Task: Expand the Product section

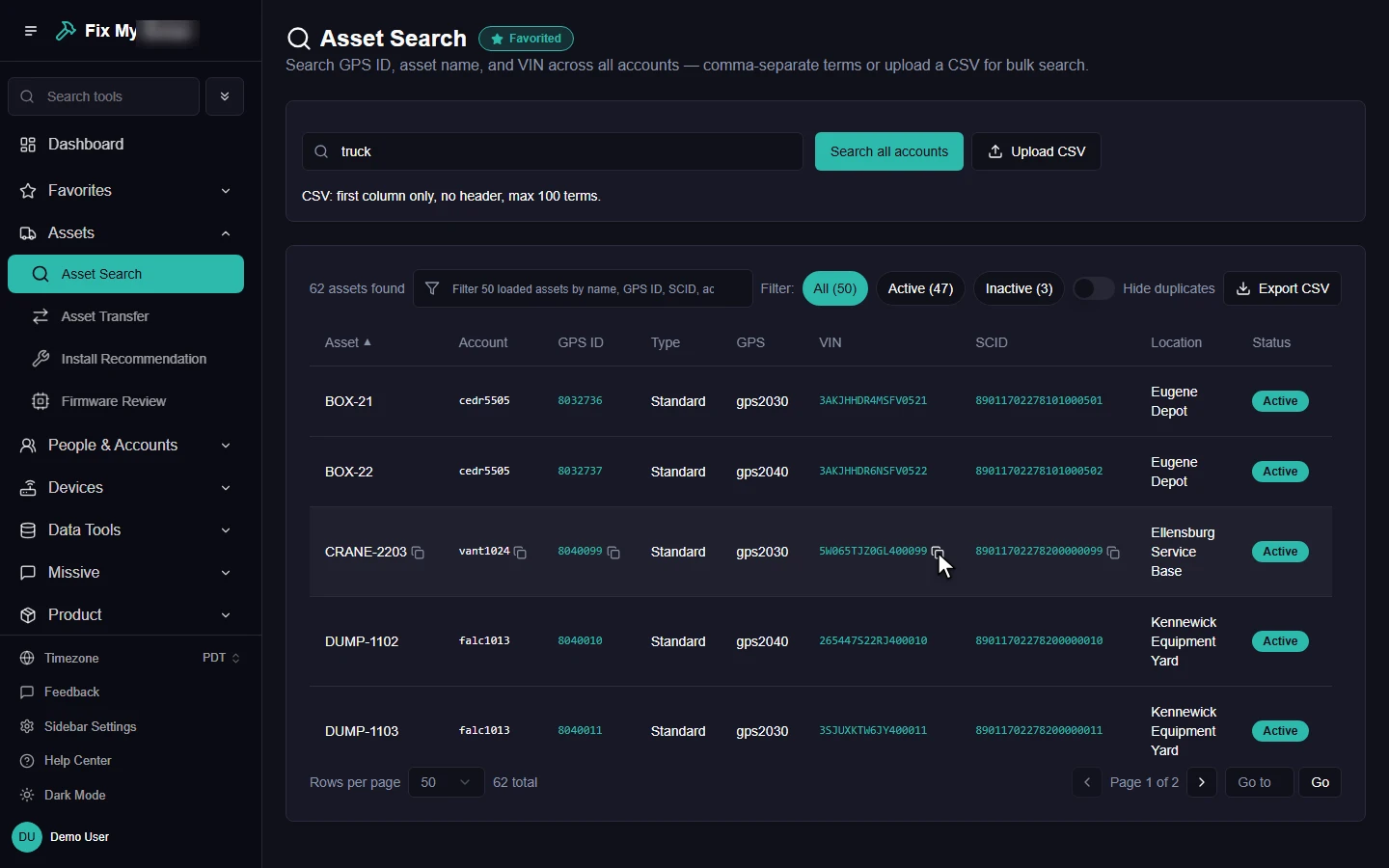Action: pyautogui.click(x=125, y=615)
